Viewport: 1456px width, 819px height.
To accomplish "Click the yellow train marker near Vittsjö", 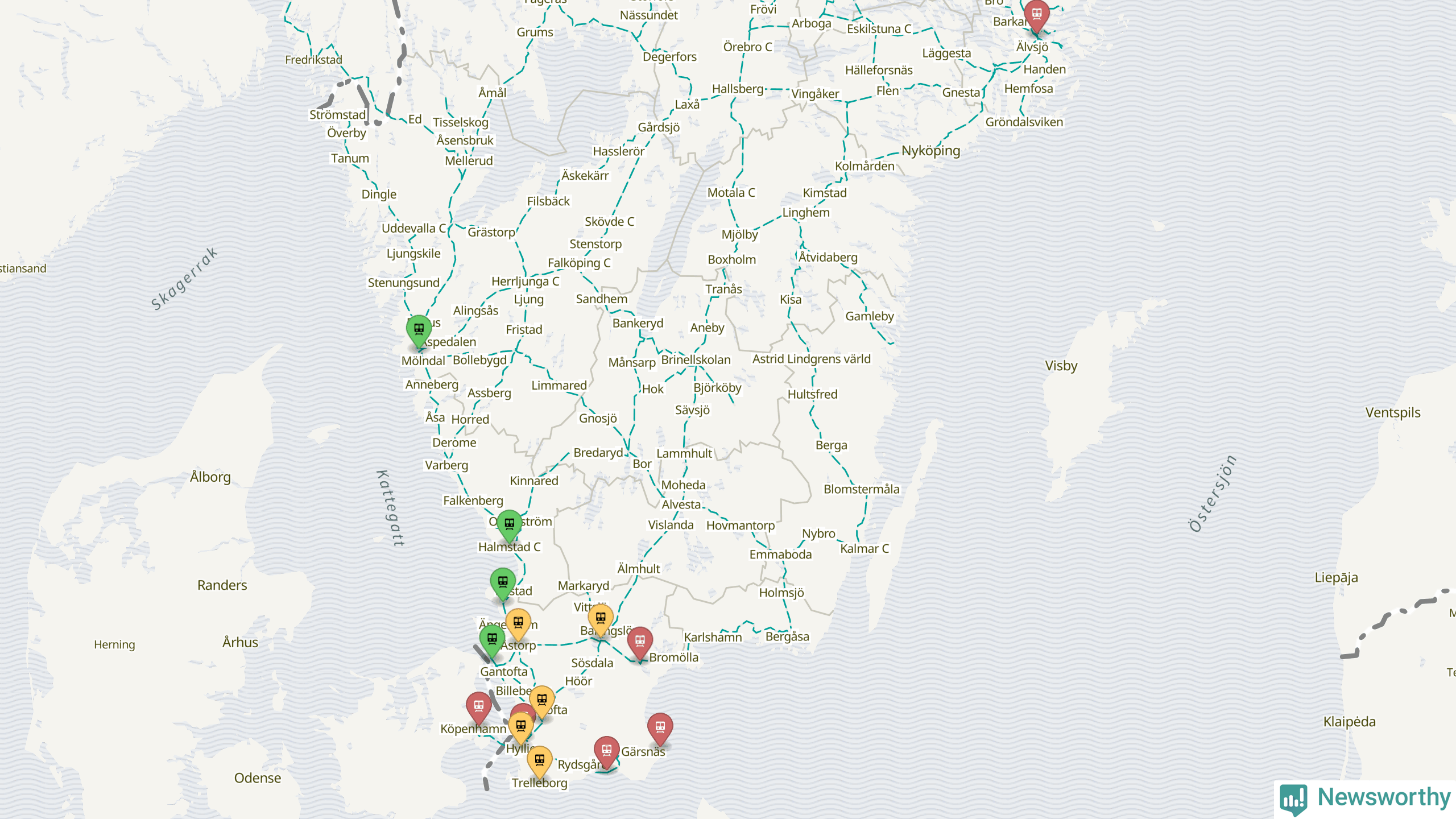I will coord(601,618).
